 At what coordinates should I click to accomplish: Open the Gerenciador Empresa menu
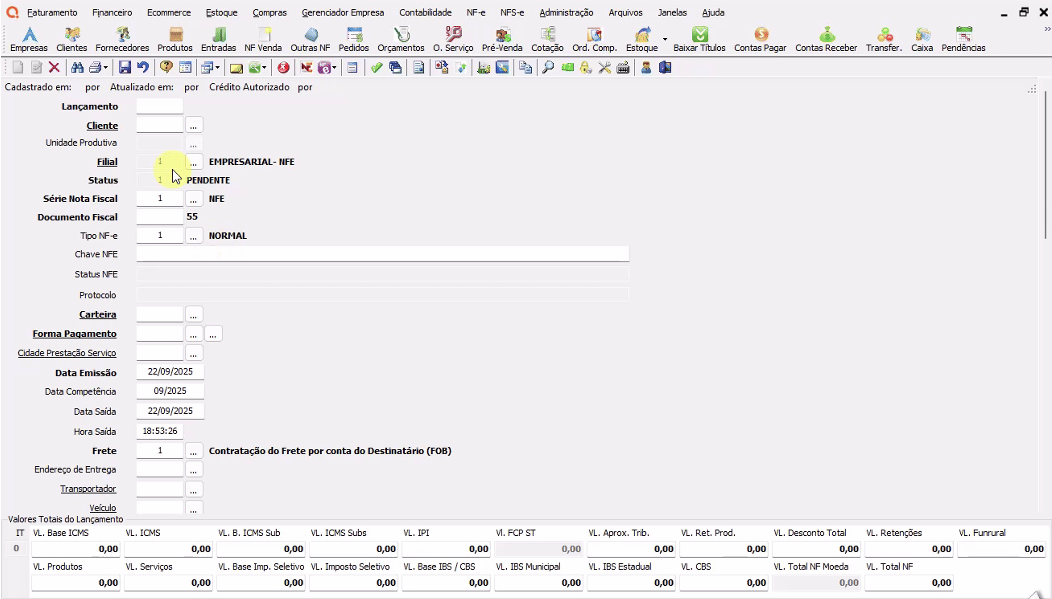pos(343,13)
